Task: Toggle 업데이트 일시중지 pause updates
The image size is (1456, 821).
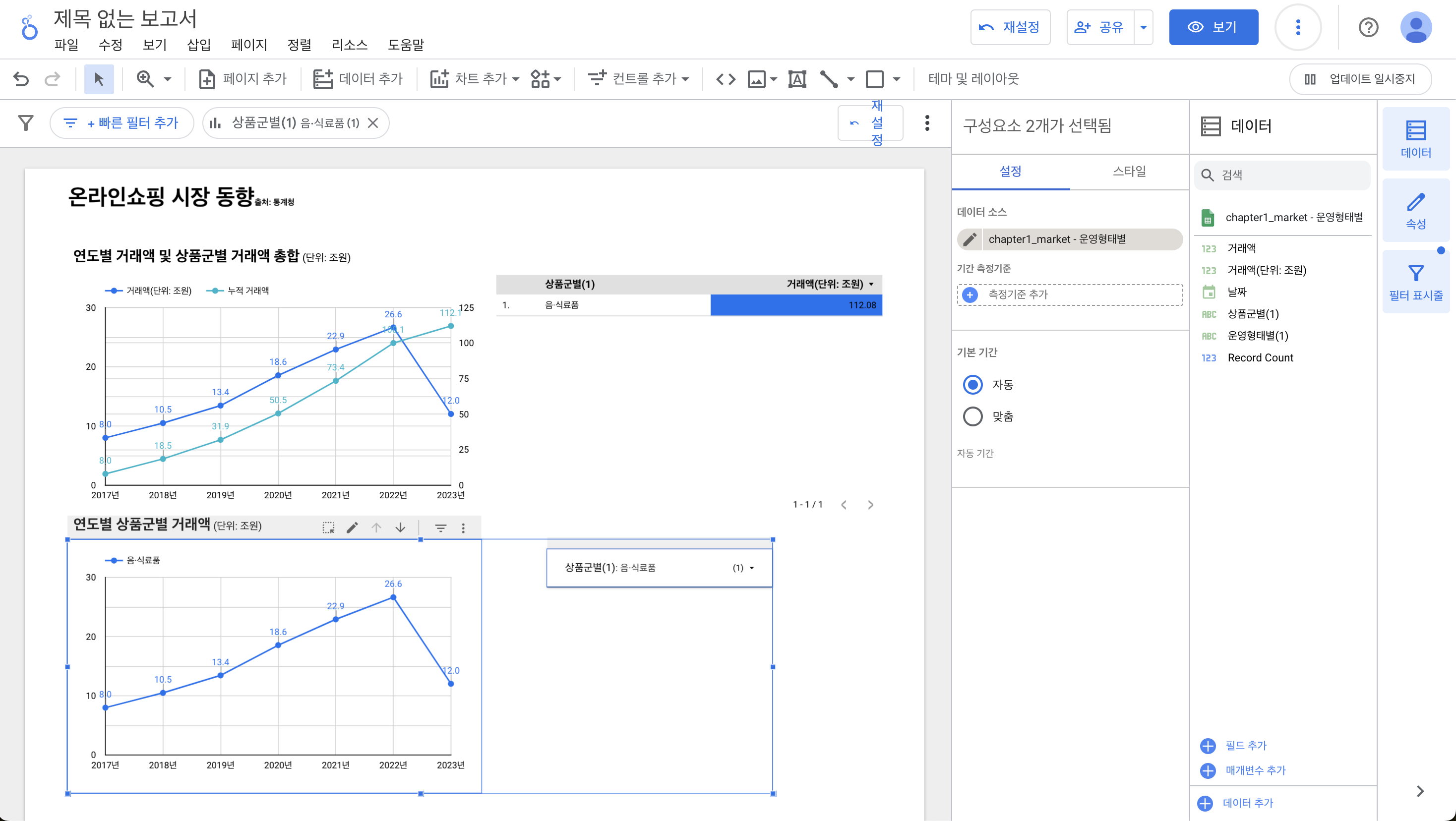Action: click(x=1360, y=78)
